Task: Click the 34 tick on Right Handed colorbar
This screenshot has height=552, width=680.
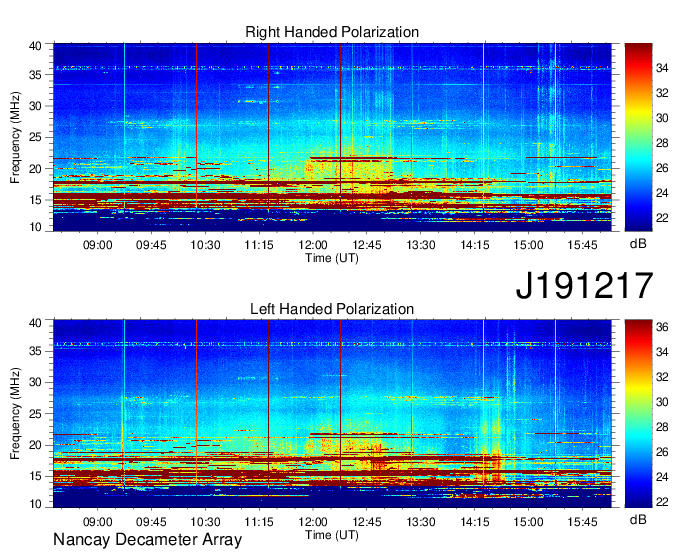Action: click(x=662, y=68)
